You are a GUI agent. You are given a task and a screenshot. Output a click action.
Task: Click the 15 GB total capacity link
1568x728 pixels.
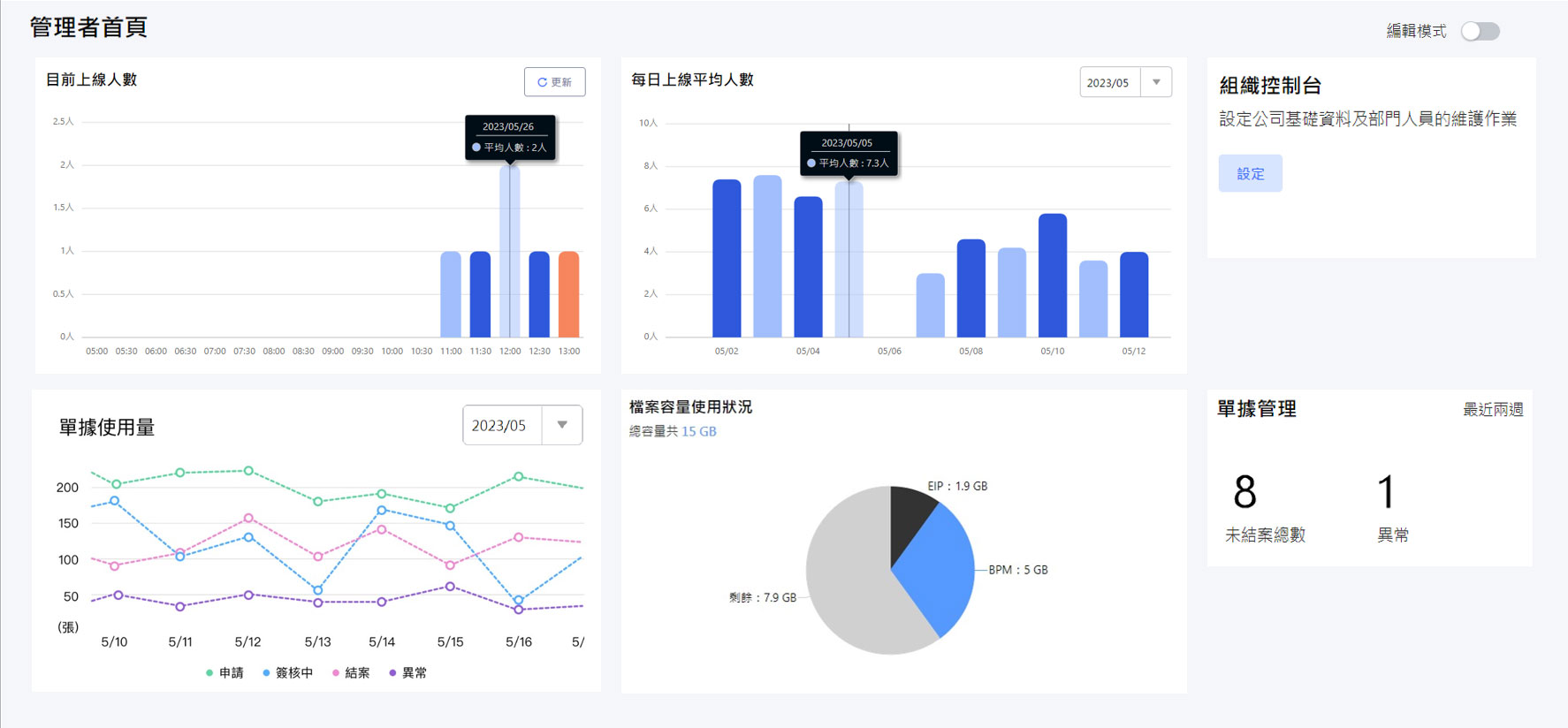[698, 431]
